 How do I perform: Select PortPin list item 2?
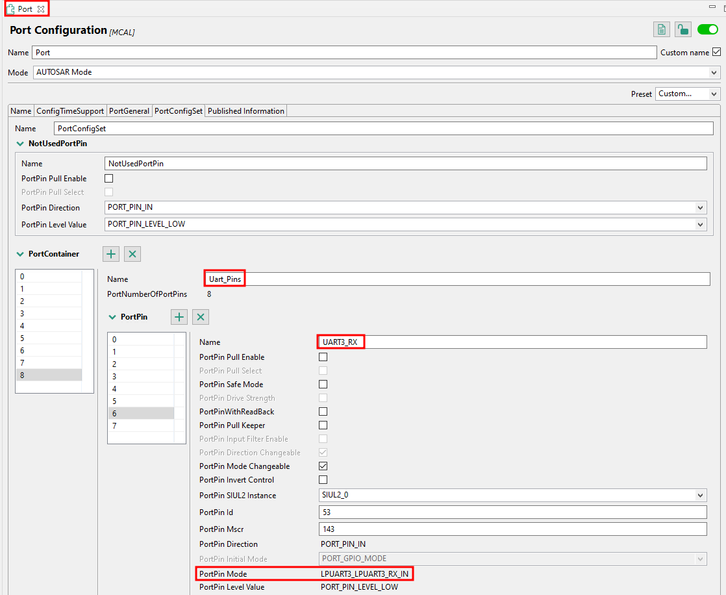[141, 364]
